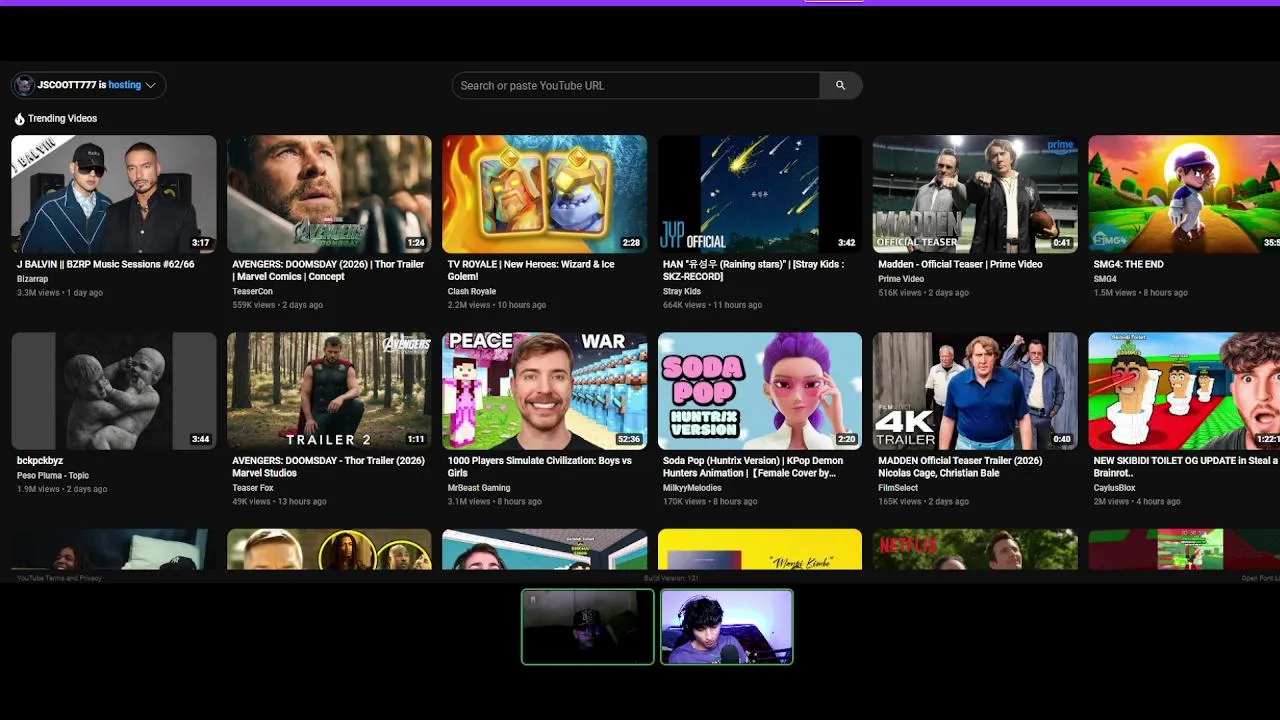Click channel name 'Stray Kids'
The image size is (1280, 720).
click(x=682, y=292)
